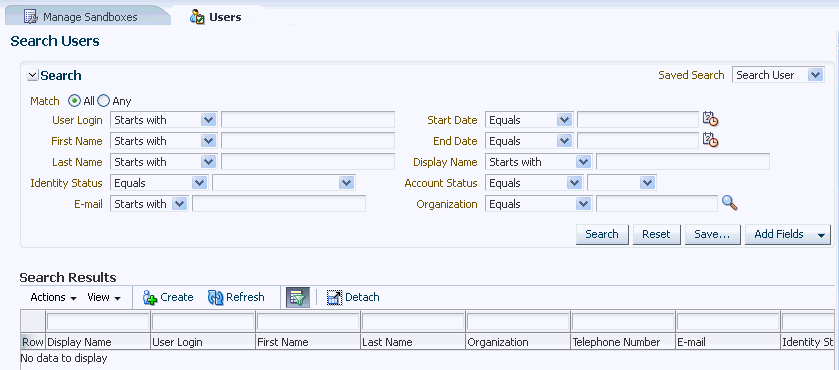Image resolution: width=839 pixels, height=370 pixels.
Task: Click the filter box above First Name column
Action: [308, 322]
